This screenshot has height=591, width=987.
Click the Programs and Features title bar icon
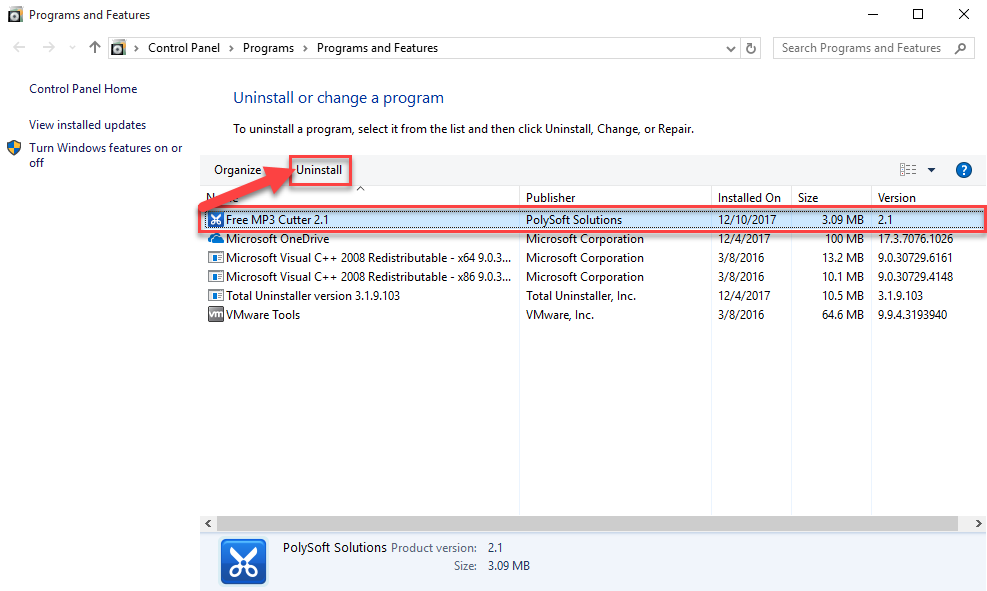click(x=15, y=14)
